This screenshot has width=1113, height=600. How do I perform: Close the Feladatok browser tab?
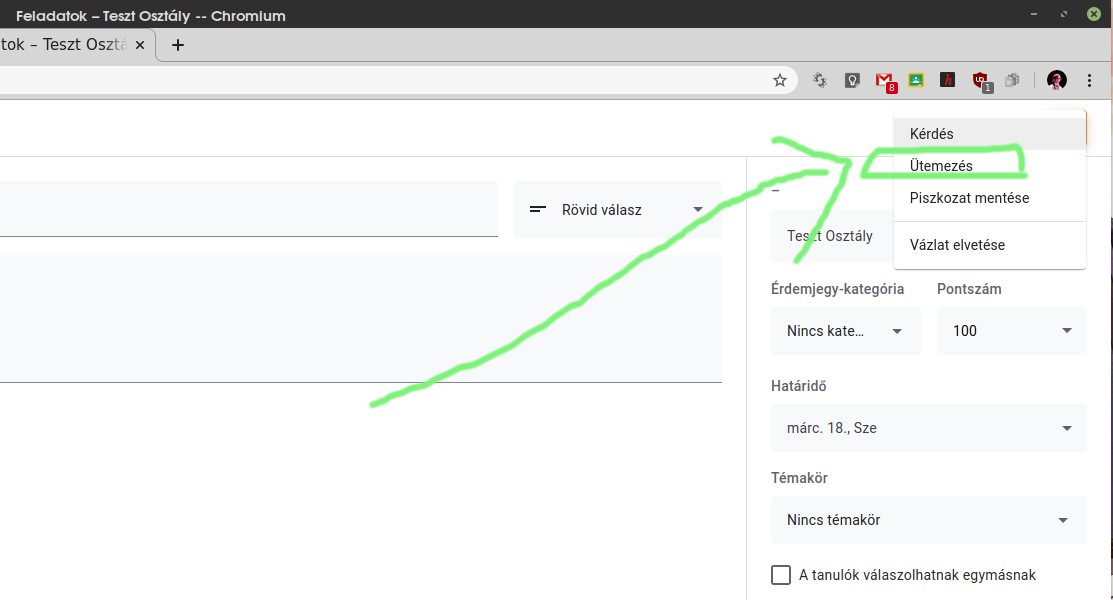pos(141,45)
